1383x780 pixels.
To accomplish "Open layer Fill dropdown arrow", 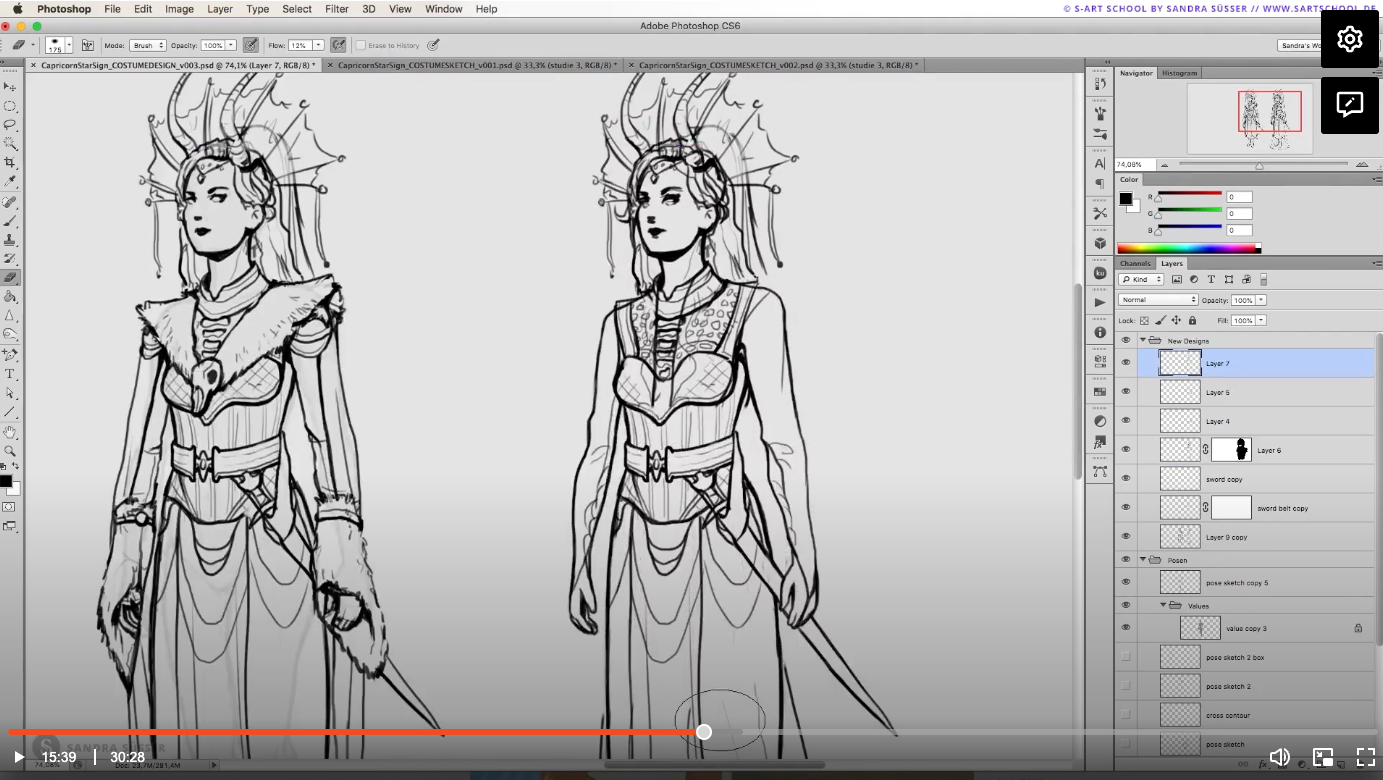I will click(1261, 320).
